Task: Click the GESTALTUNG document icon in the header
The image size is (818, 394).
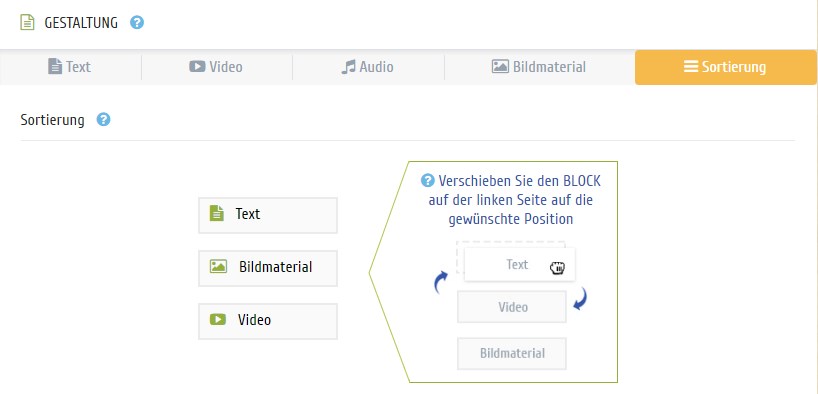Action: [x=27, y=23]
